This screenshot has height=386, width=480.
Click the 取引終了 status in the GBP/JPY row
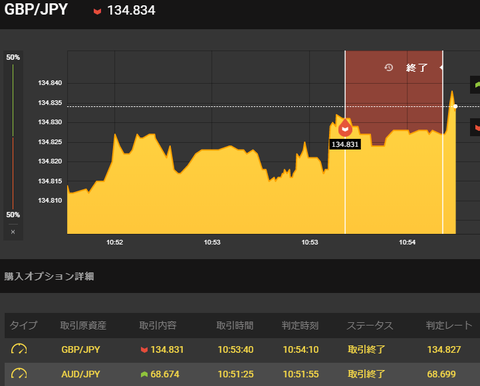[x=366, y=350]
